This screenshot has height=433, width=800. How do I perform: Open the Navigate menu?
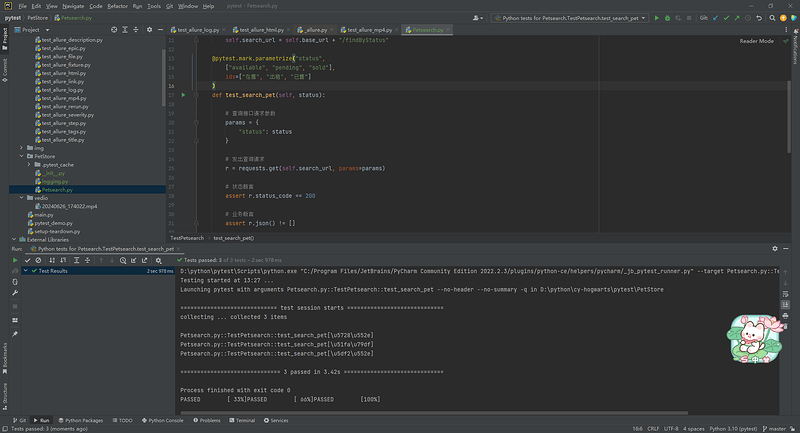coord(73,6)
